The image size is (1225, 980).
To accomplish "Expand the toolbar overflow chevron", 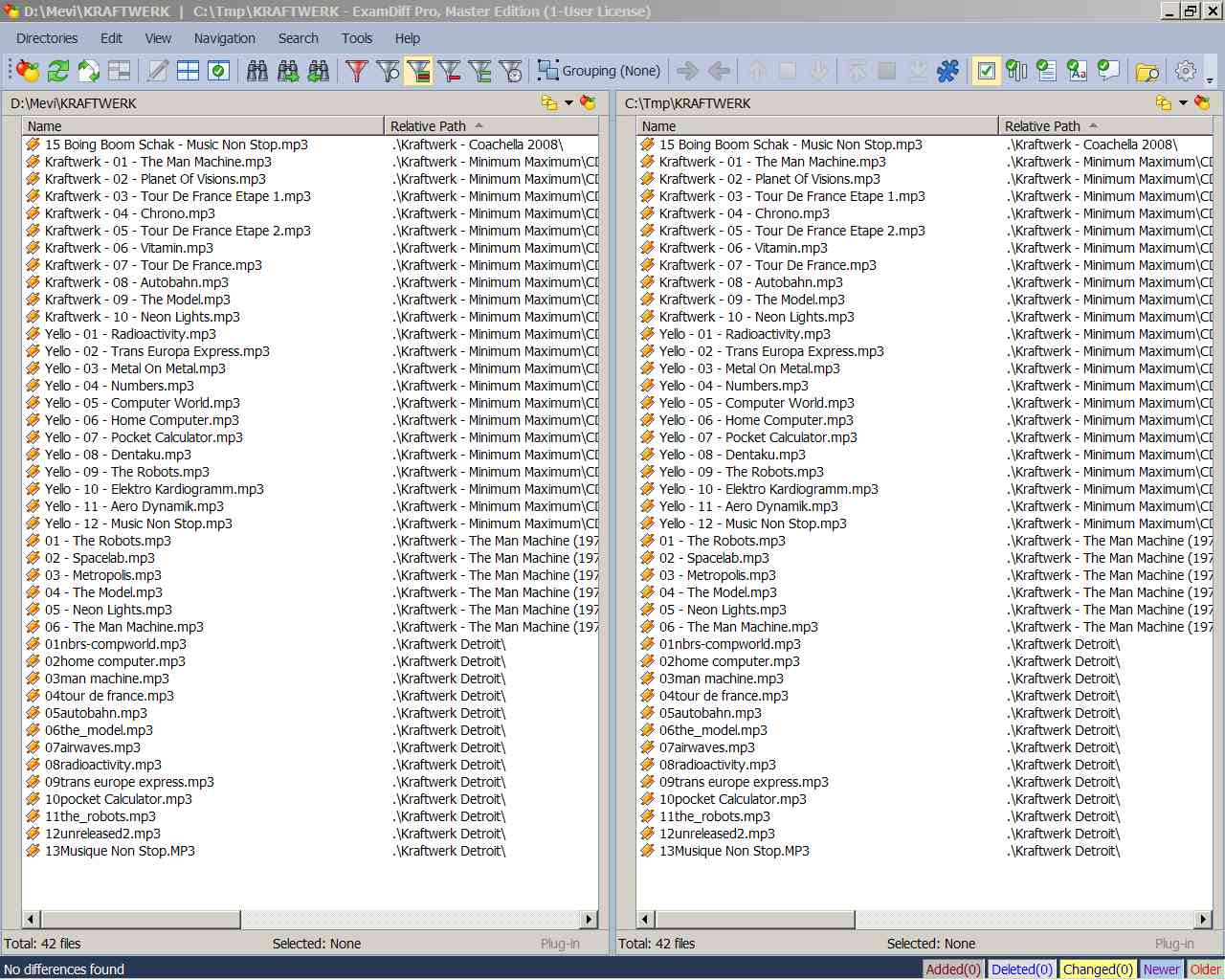I will [x=1211, y=80].
